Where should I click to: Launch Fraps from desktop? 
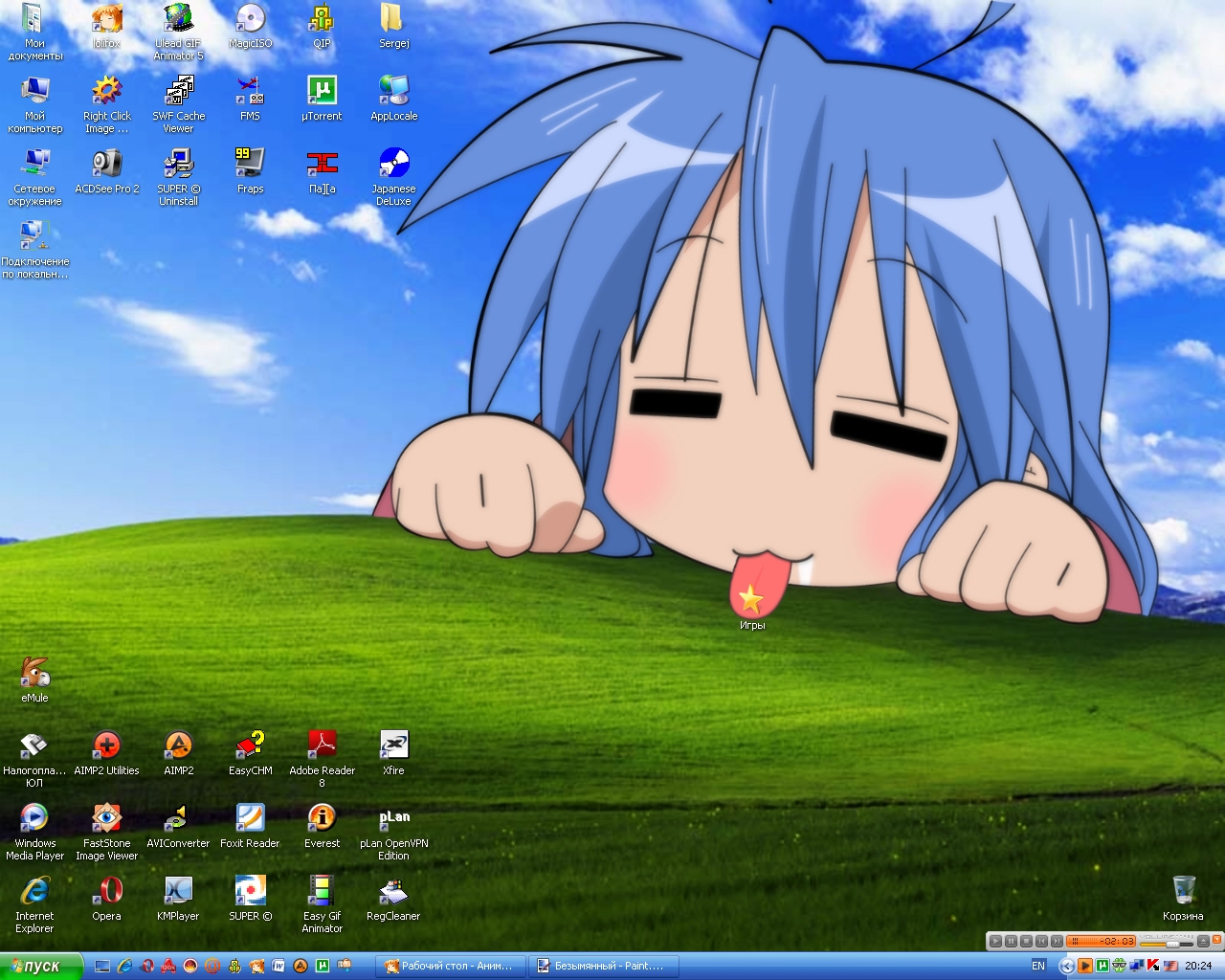[x=250, y=171]
